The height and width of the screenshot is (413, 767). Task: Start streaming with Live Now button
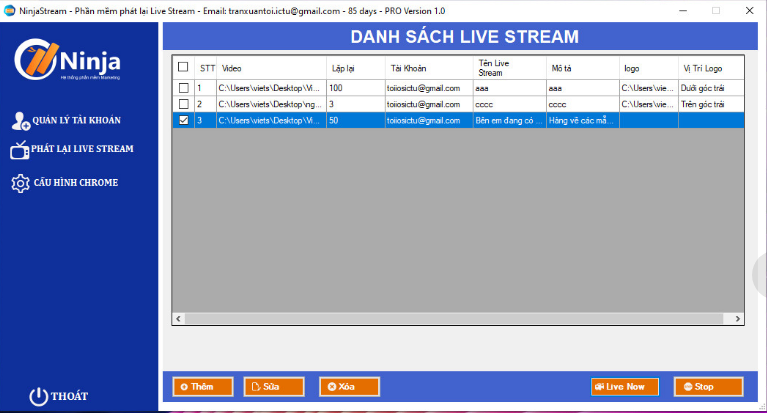625,387
